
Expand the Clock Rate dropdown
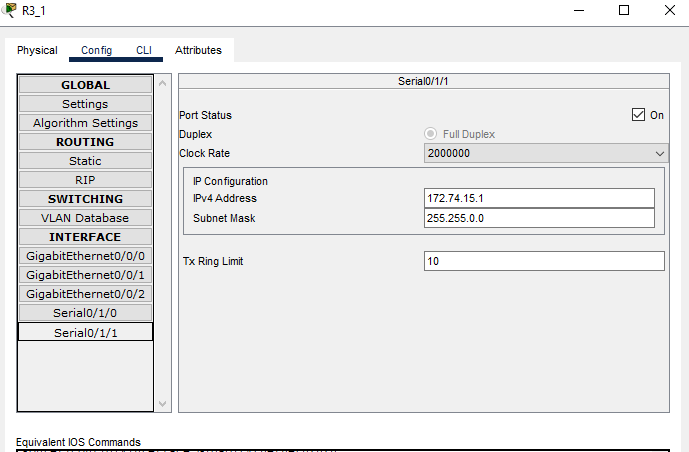coord(545,154)
